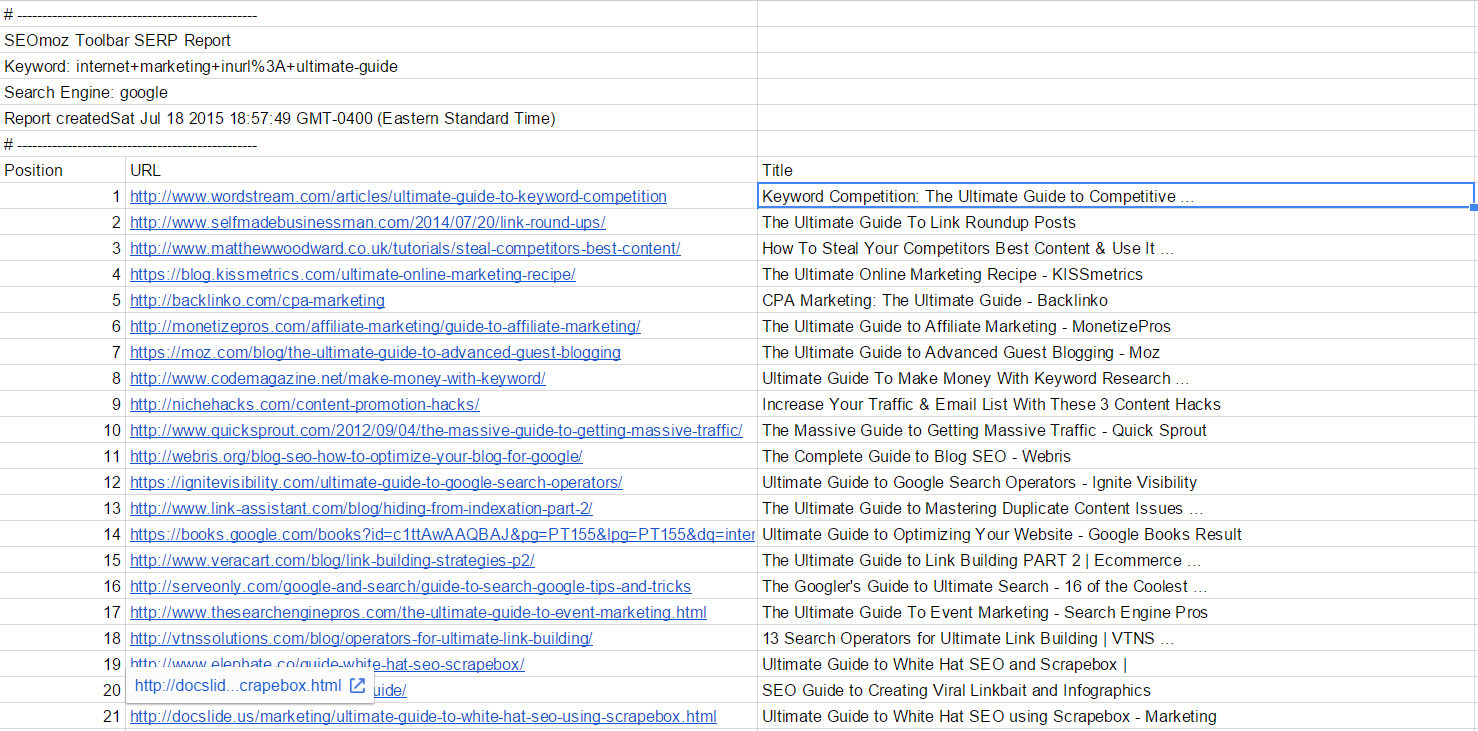Select title 'Optimizing Your Website - Google Books Result'

pos(1117,534)
